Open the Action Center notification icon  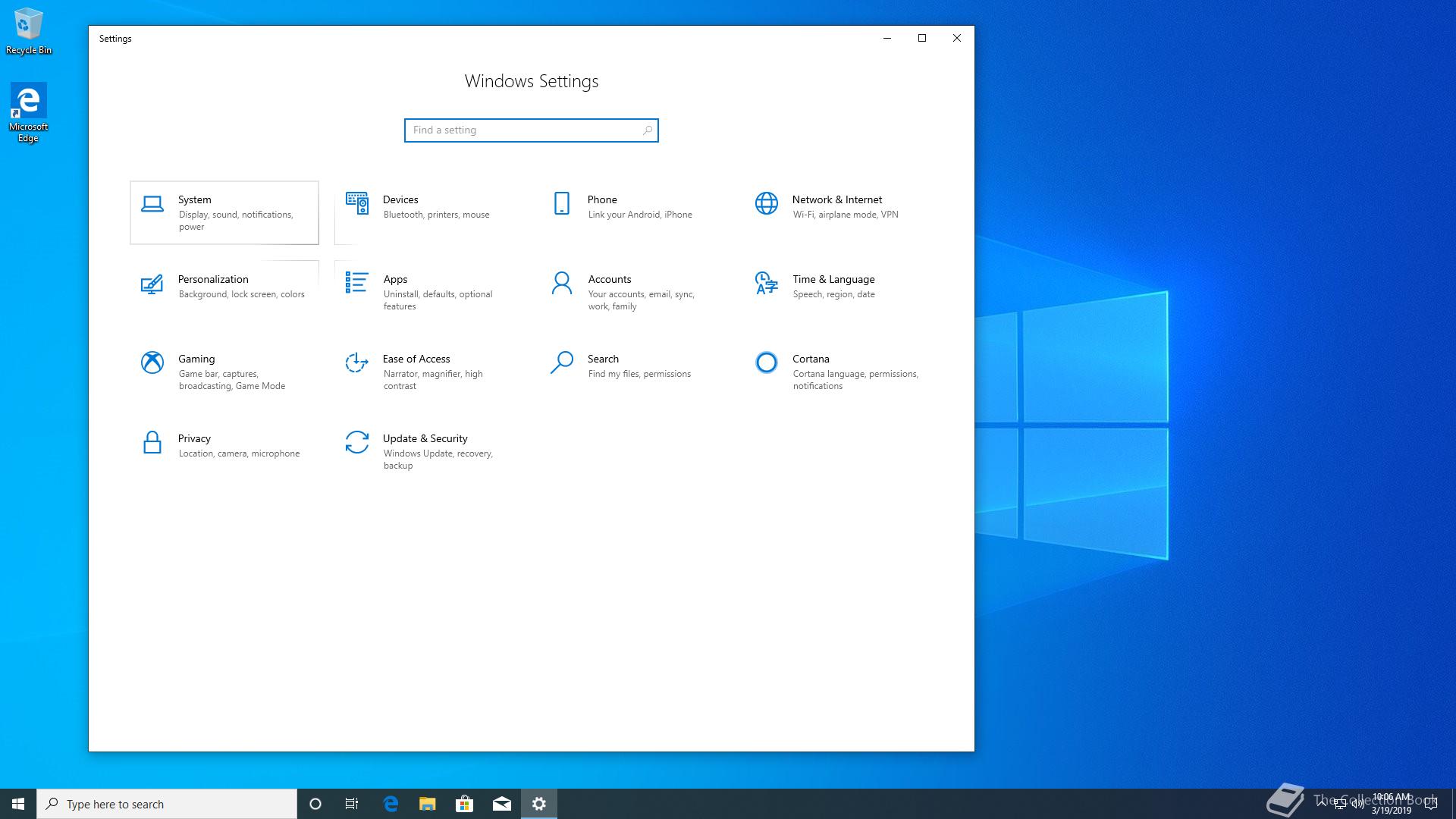[x=1431, y=804]
